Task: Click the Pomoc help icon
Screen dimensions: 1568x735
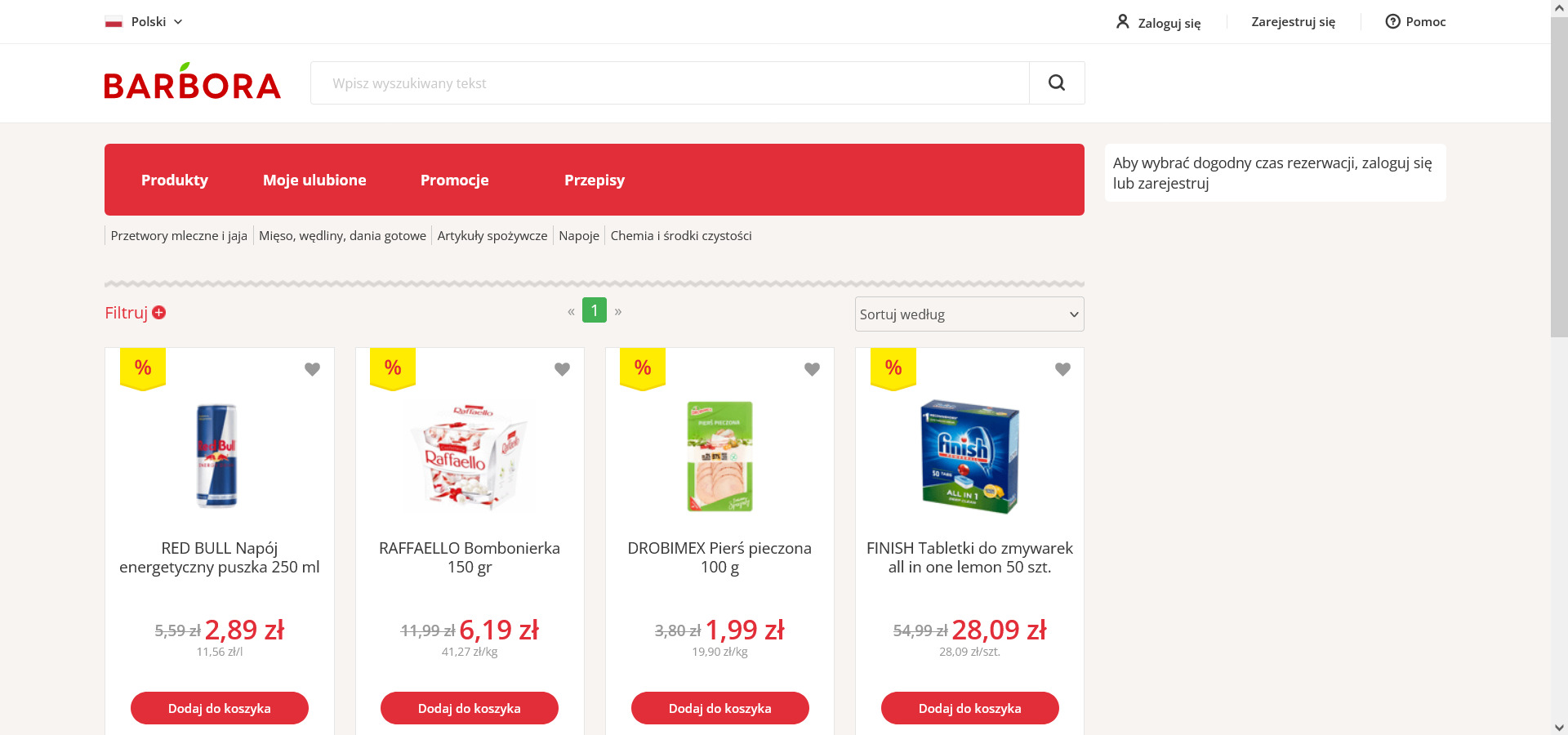Action: pyautogui.click(x=1392, y=22)
